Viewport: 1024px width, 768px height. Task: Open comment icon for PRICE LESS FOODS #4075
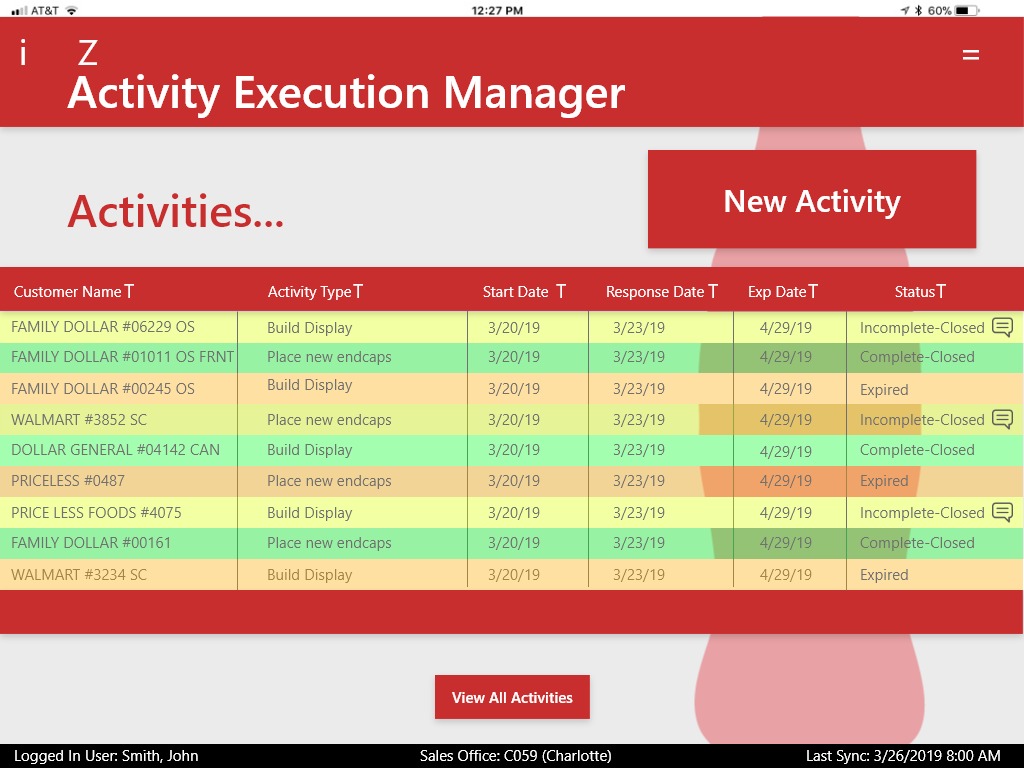[x=1002, y=511]
